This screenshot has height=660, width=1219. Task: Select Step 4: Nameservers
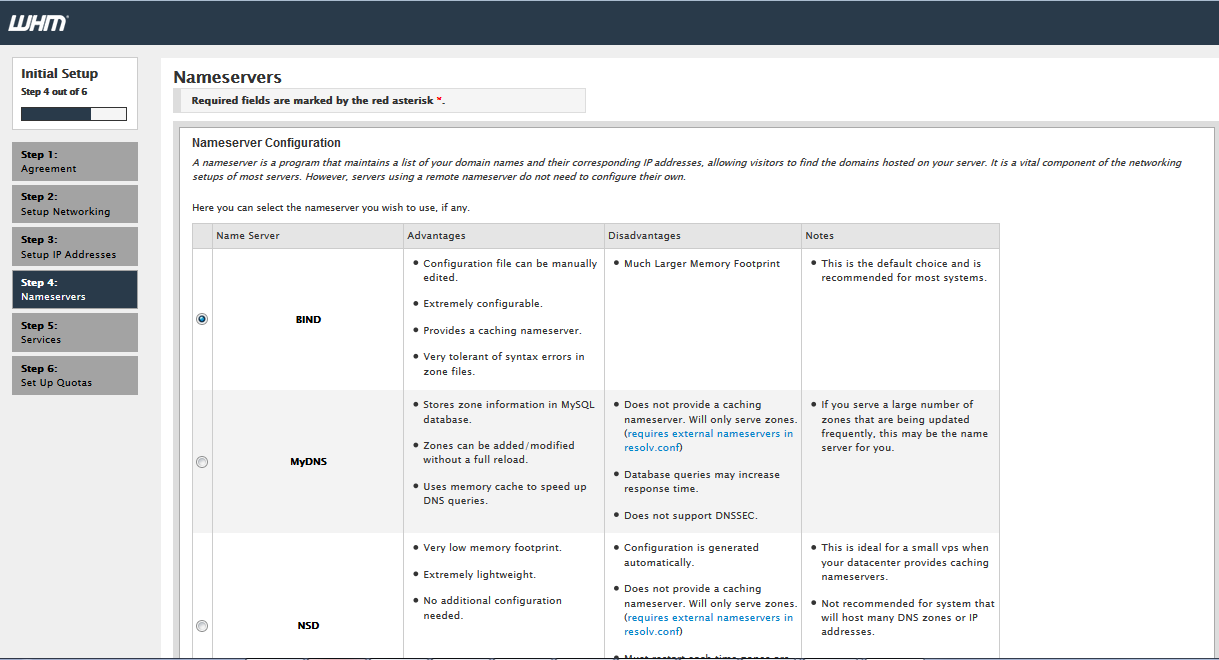coord(75,290)
